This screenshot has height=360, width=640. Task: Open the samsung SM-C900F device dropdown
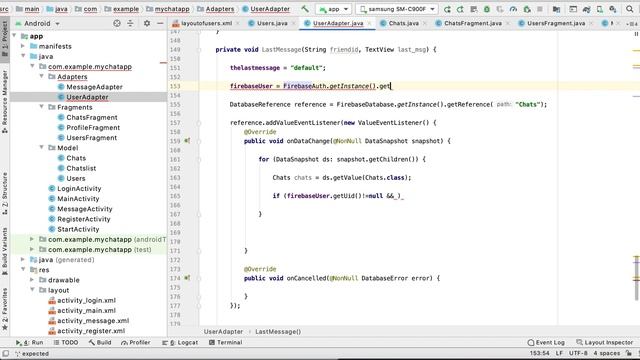click(397, 9)
